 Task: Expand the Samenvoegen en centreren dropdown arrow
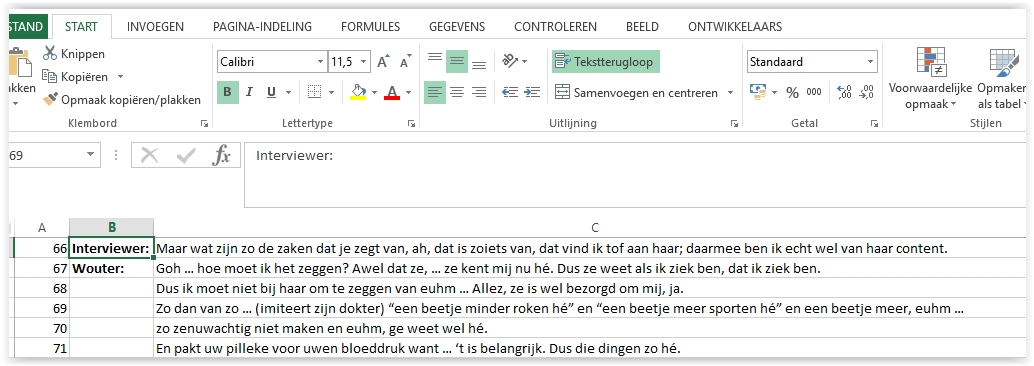tap(730, 92)
